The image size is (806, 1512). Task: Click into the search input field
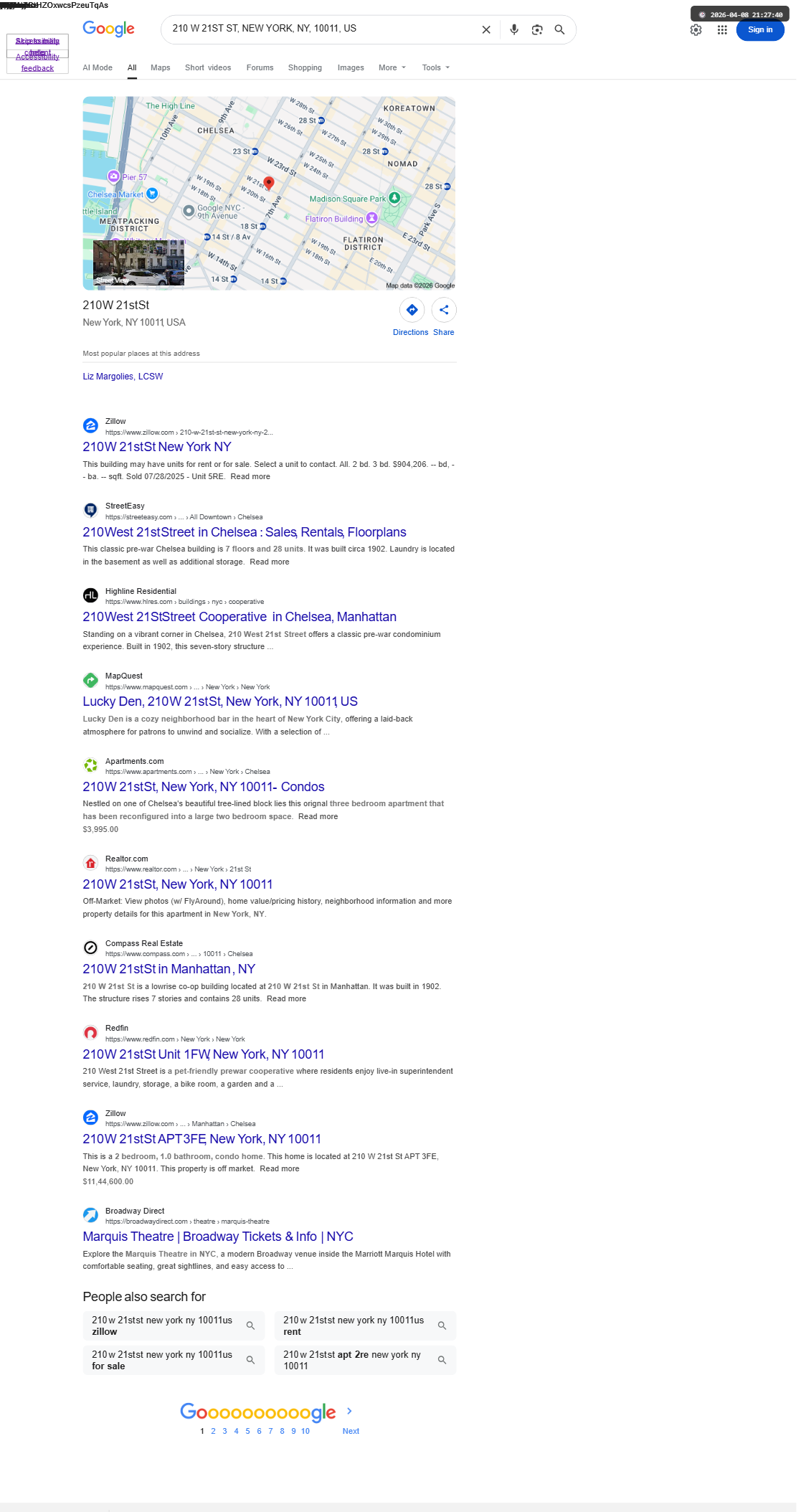point(323,29)
